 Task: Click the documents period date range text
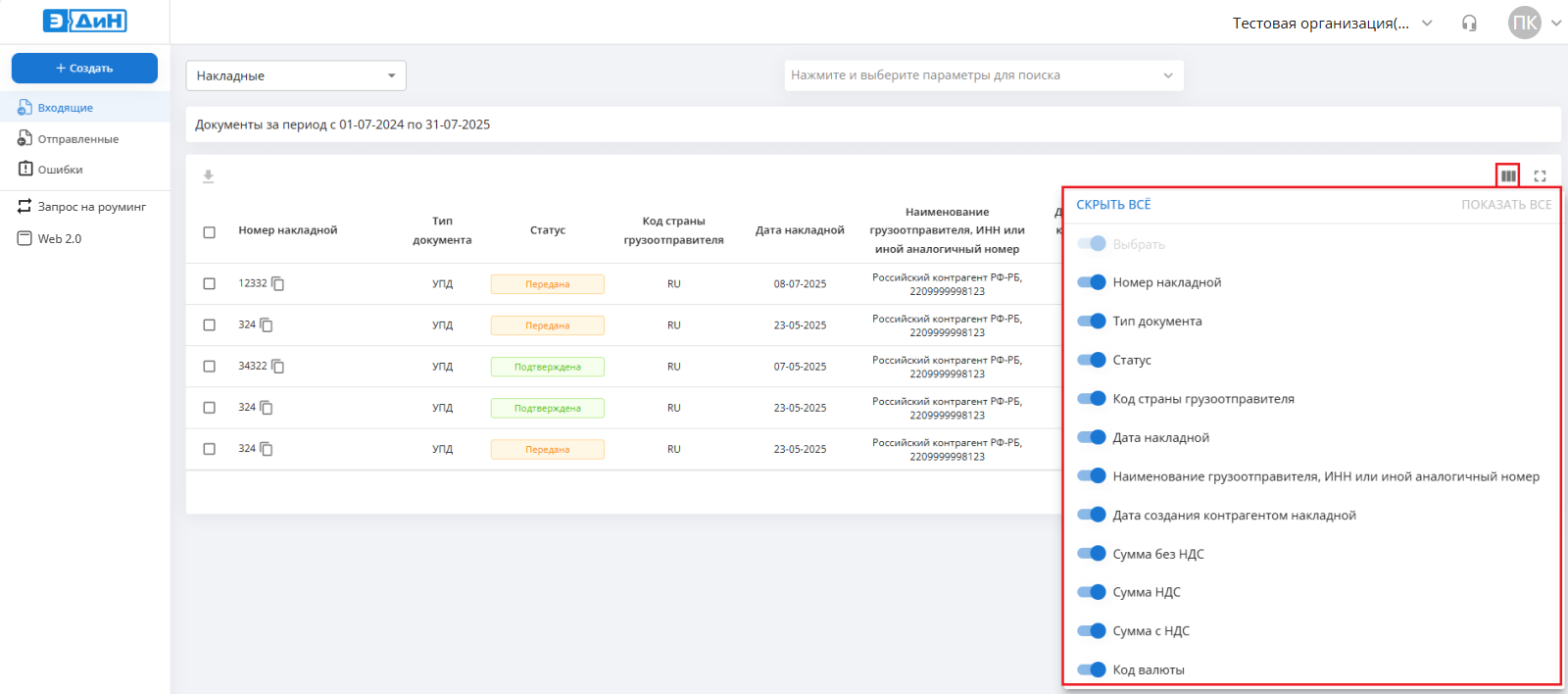pyautogui.click(x=342, y=124)
